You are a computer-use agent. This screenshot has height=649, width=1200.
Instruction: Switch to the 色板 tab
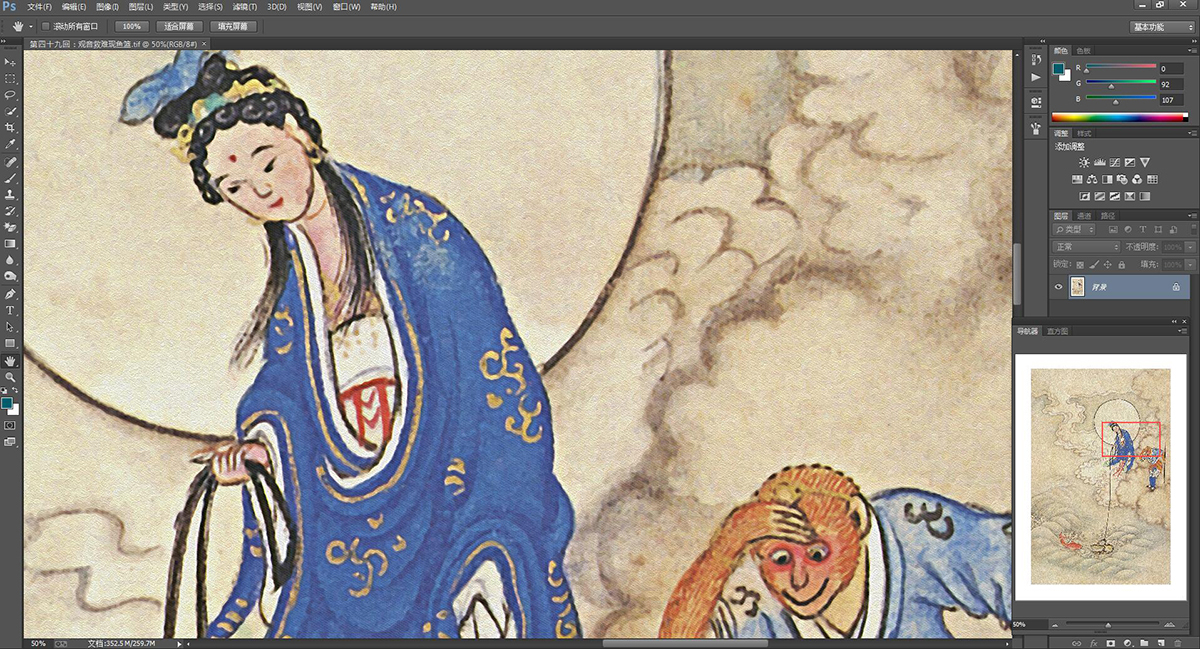pos(1084,50)
